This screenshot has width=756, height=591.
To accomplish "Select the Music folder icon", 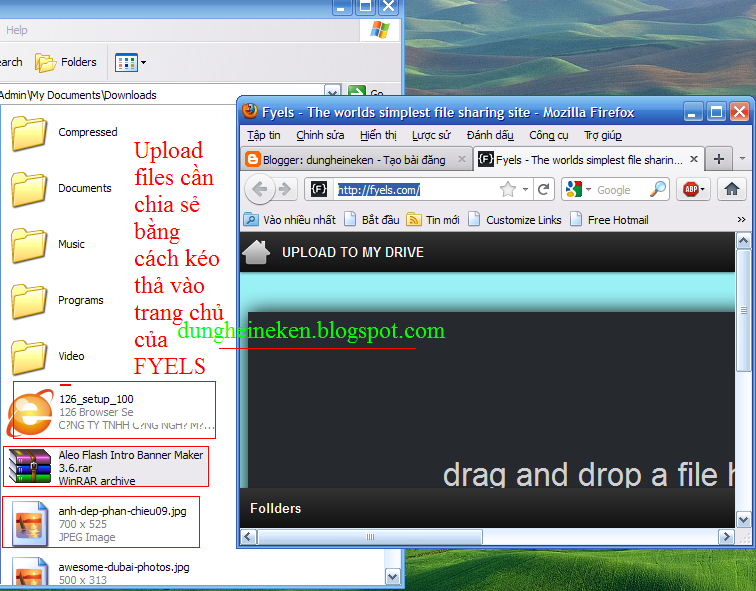I will (29, 244).
